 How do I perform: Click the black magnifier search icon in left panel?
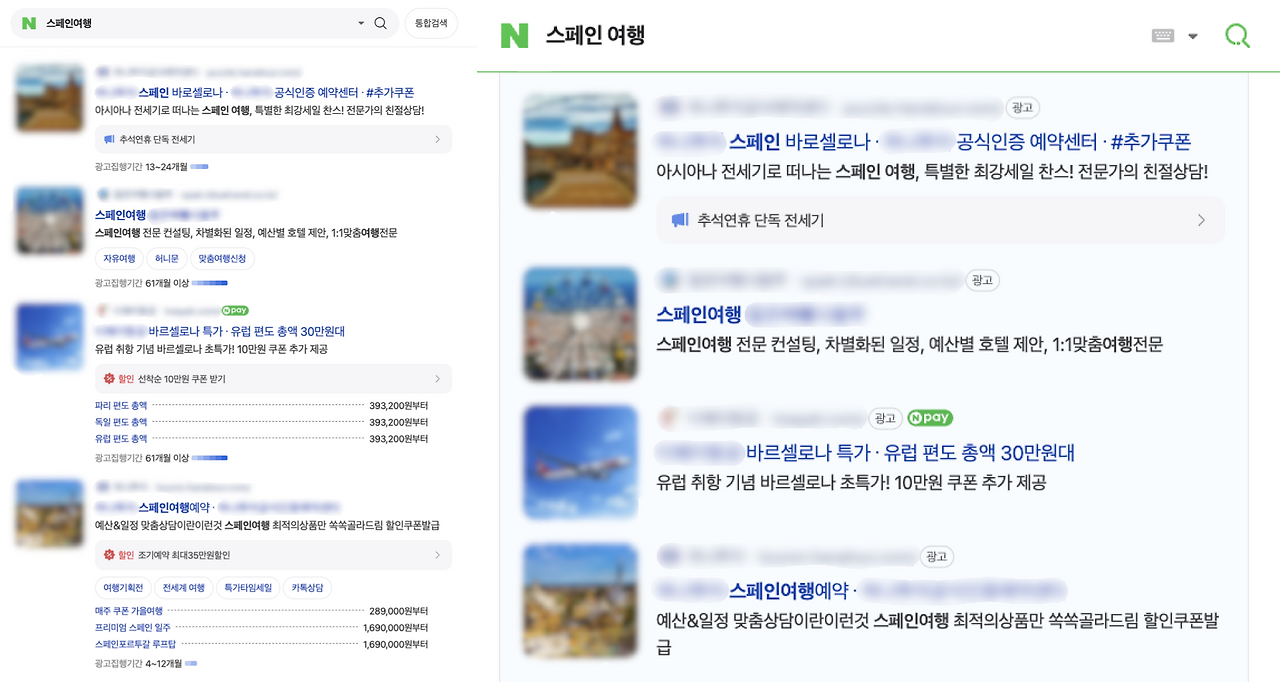click(380, 23)
